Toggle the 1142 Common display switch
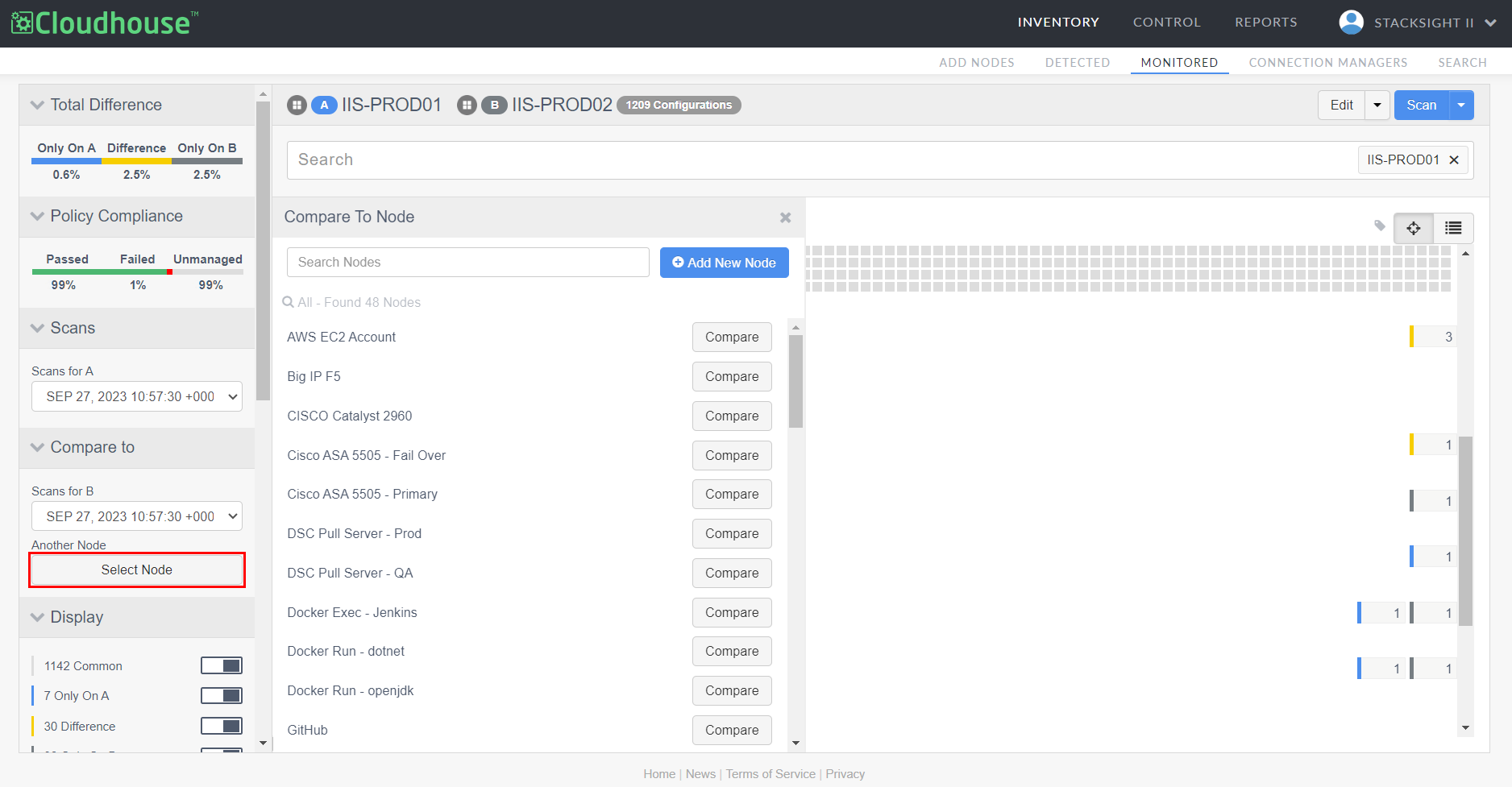The width and height of the screenshot is (1512, 787). pos(222,665)
